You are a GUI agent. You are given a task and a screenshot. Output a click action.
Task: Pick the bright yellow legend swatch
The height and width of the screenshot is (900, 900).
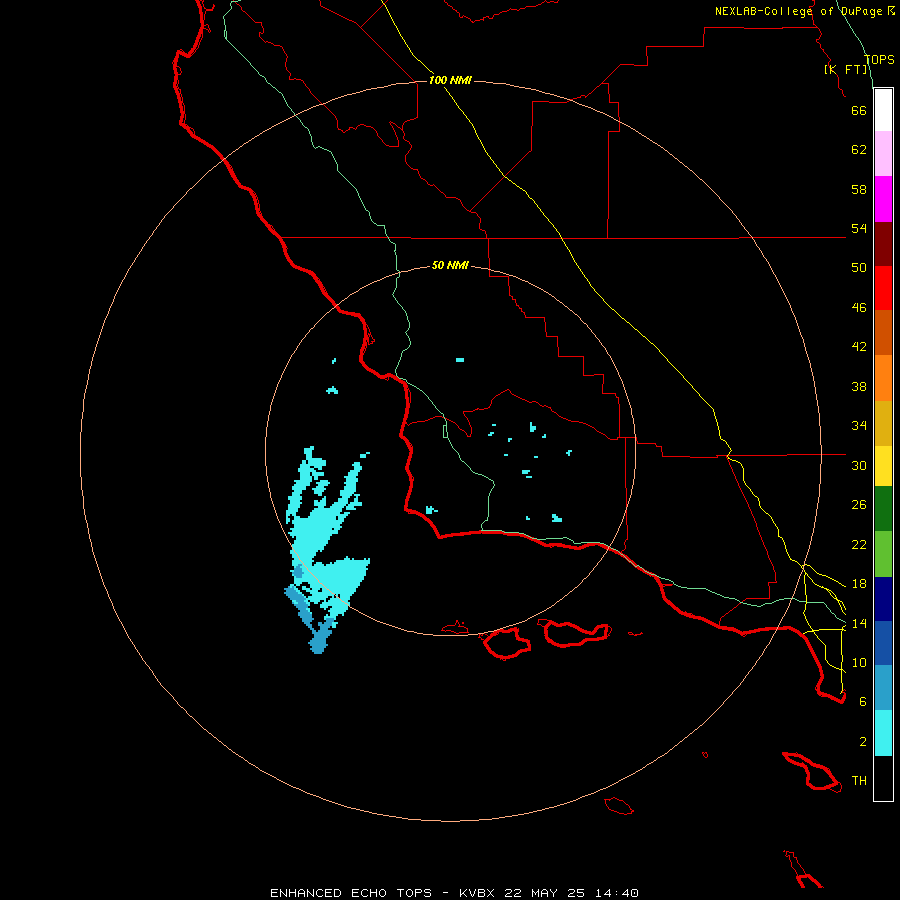pos(883,466)
